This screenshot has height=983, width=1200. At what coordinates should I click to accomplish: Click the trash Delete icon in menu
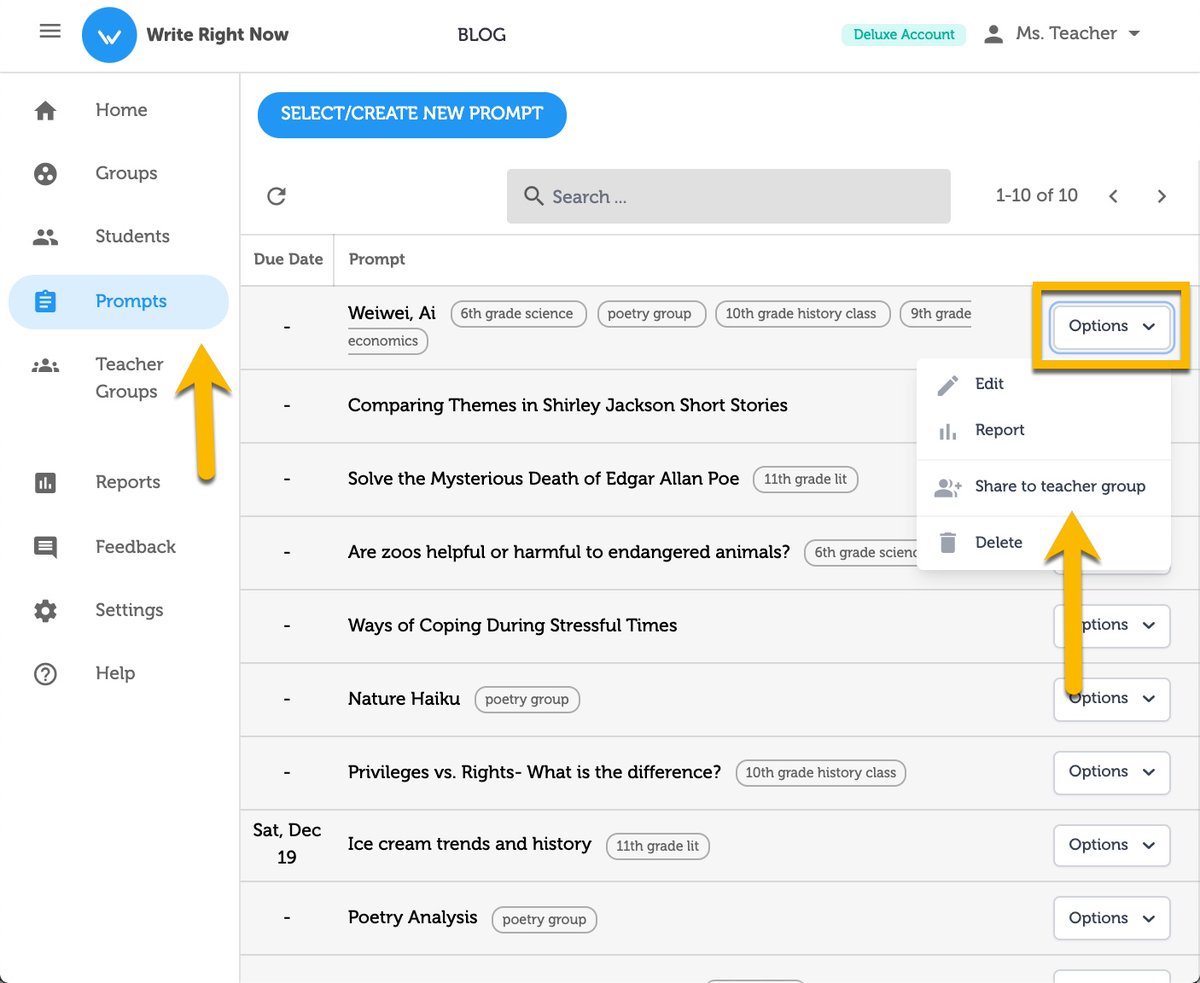coord(947,543)
